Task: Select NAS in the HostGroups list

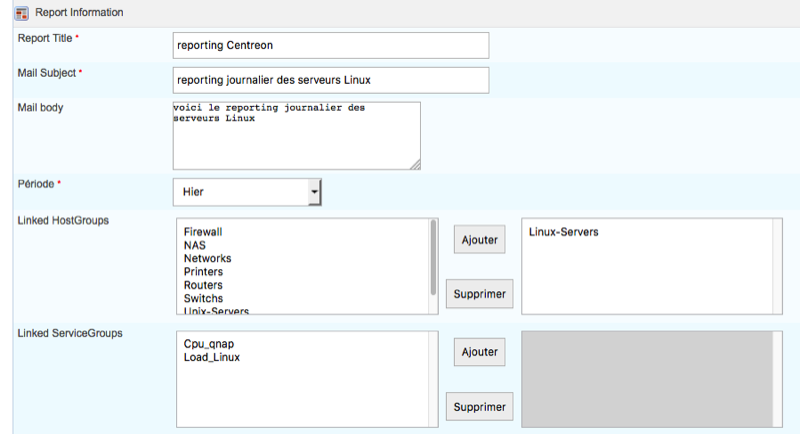Action: (195, 245)
